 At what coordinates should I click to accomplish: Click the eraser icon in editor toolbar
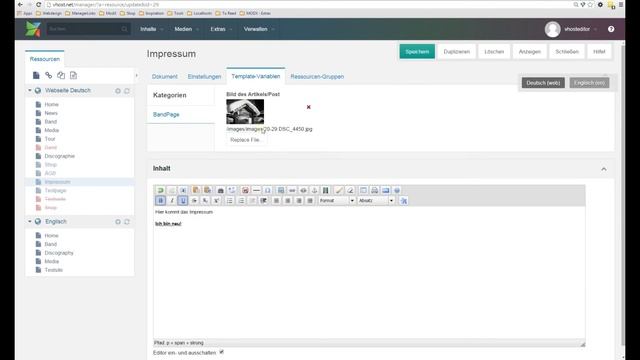coord(350,190)
